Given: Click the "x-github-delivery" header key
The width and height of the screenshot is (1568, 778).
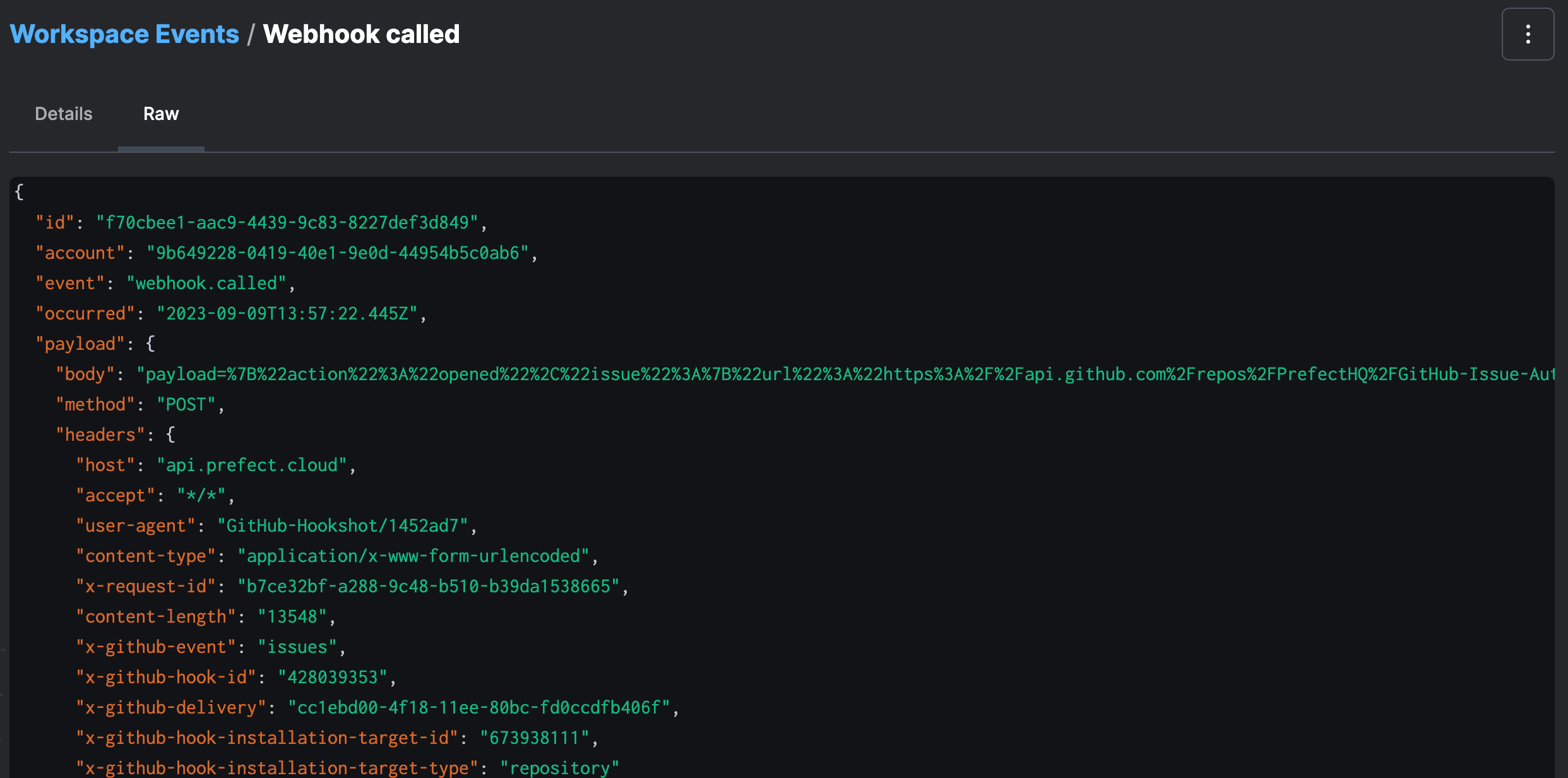Looking at the screenshot, I should click(x=171, y=707).
